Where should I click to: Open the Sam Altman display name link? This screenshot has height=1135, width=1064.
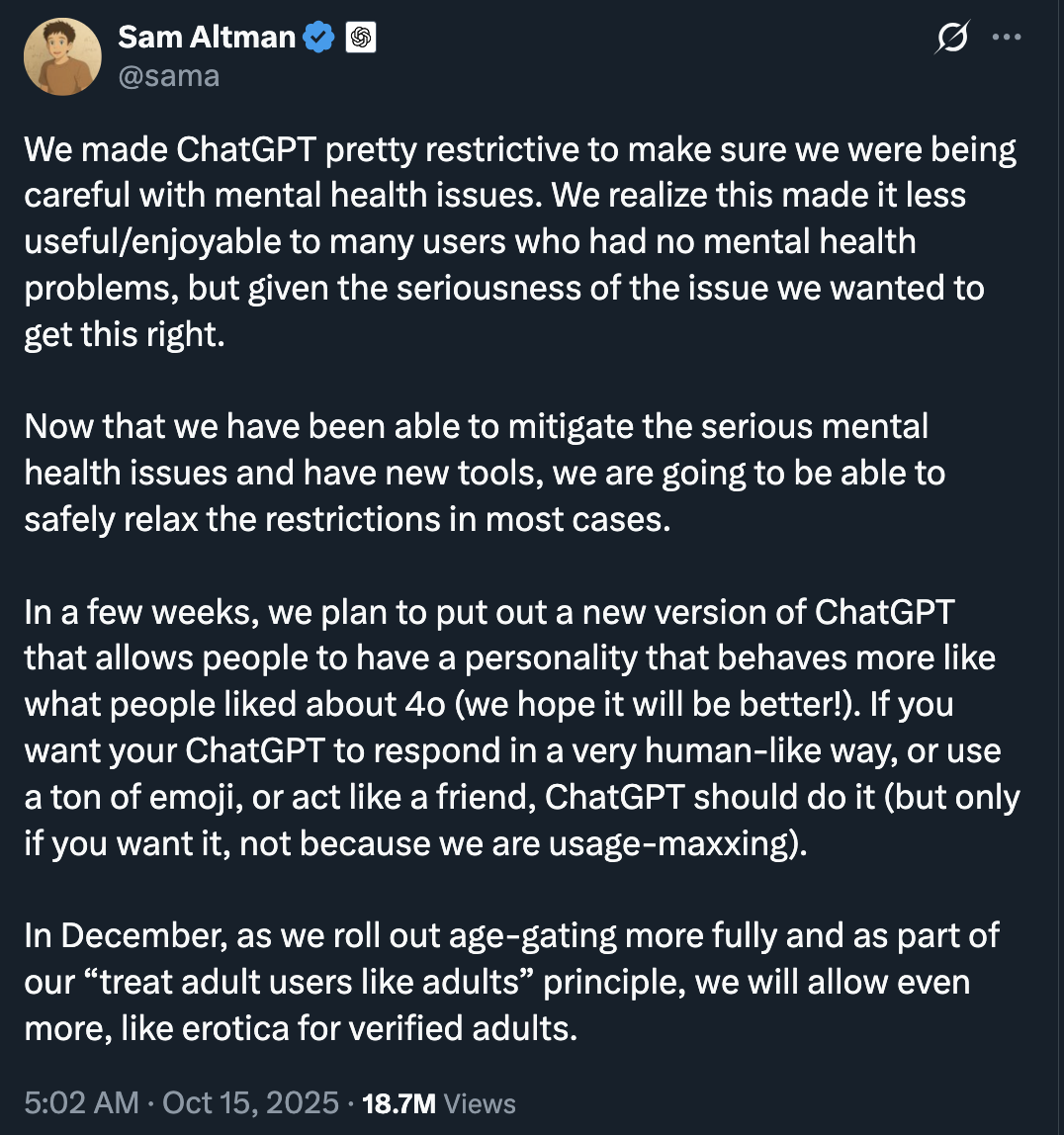click(x=207, y=38)
